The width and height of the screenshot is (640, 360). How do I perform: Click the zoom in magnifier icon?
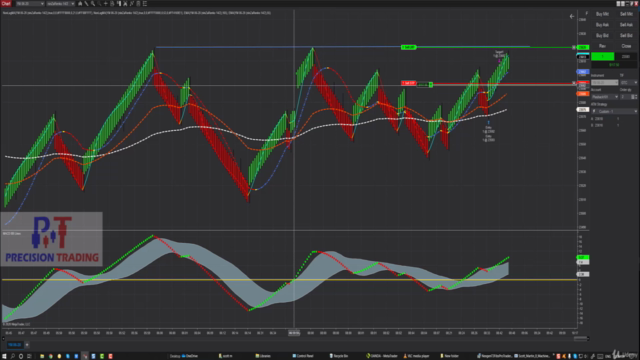(93, 4)
